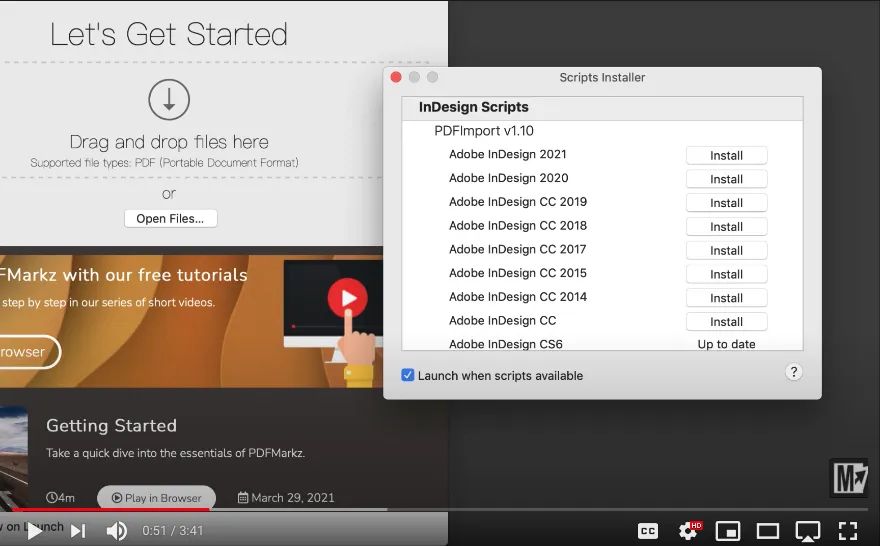Install script for Adobe InDesign CC 2018
Screen dimensions: 880x546
pyautogui.click(x=726, y=227)
